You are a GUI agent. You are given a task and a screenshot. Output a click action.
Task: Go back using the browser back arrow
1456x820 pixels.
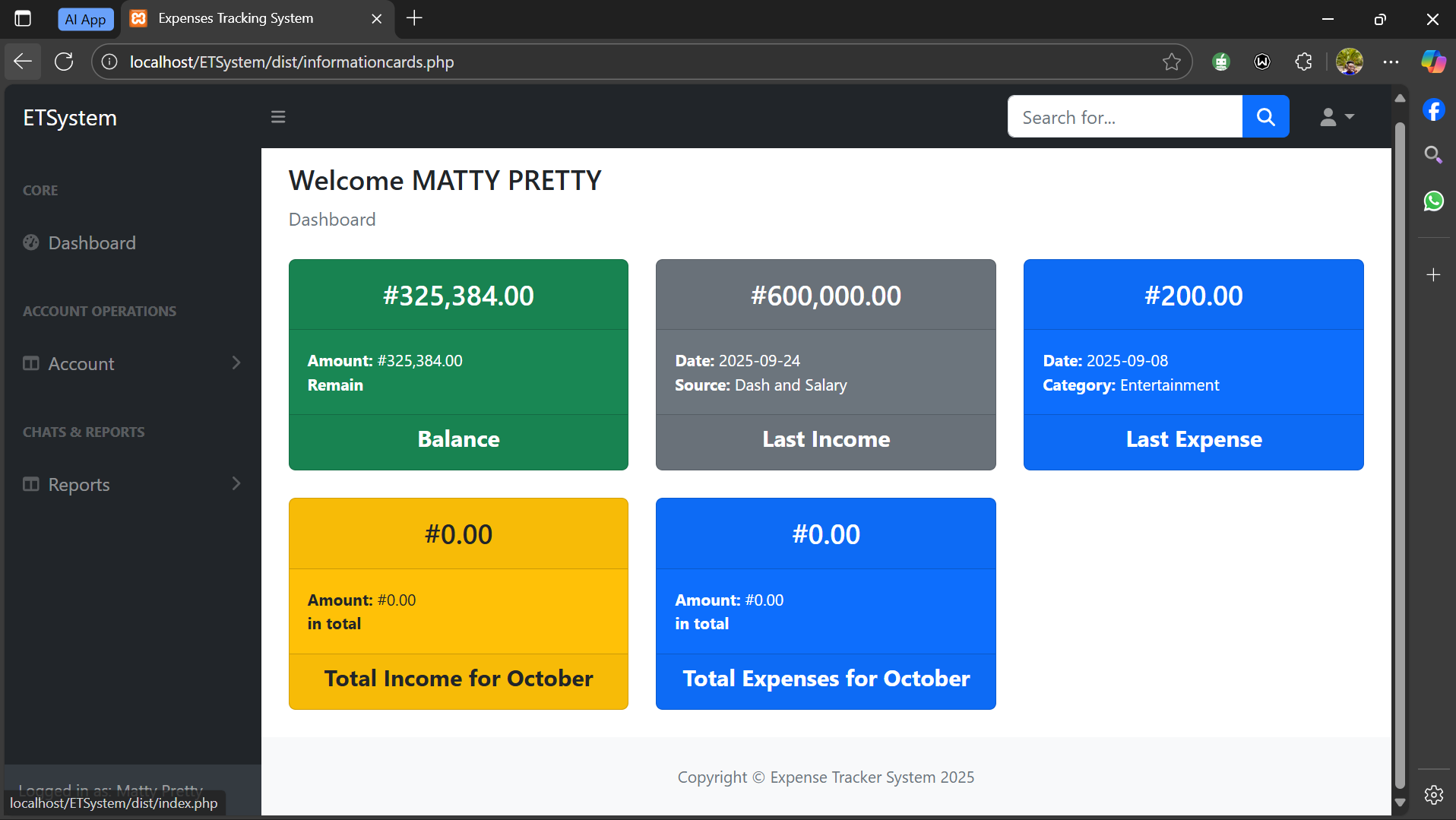pos(23,62)
